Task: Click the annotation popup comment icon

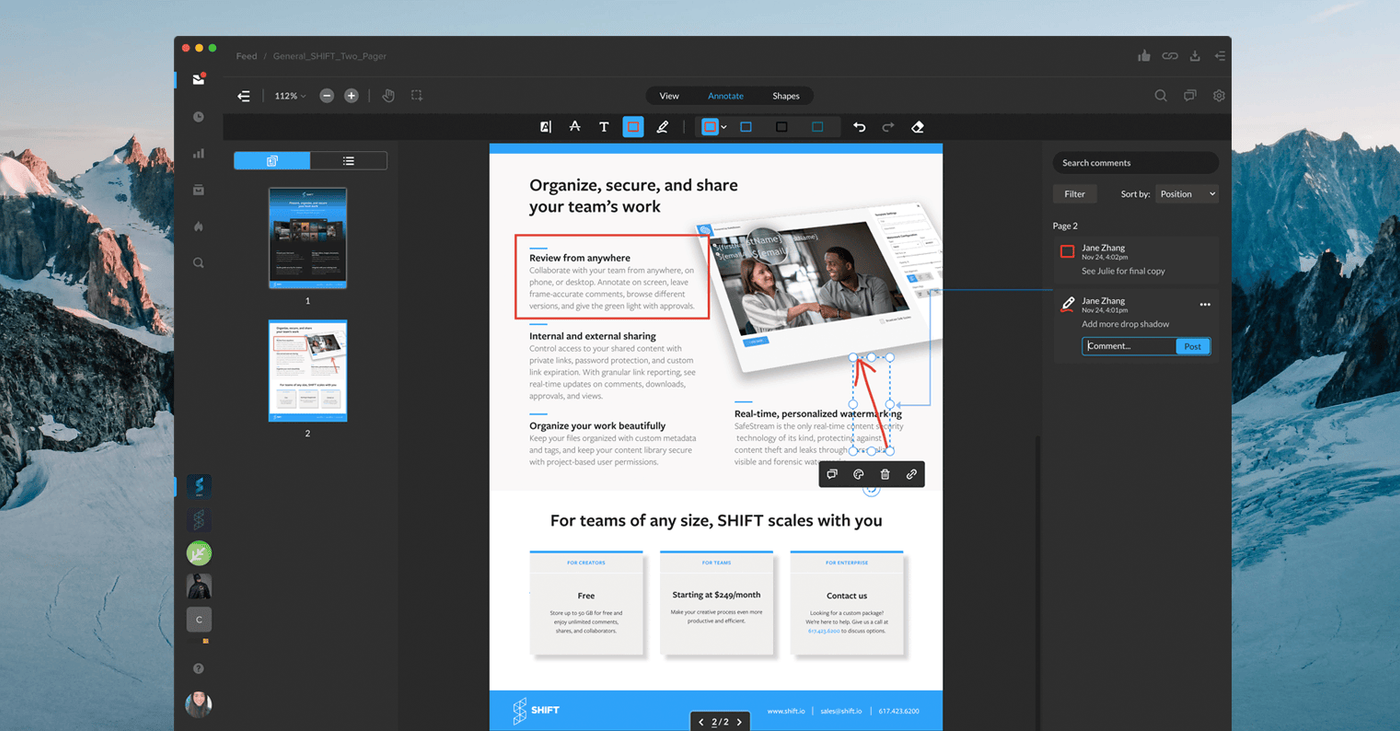Action: 832,474
